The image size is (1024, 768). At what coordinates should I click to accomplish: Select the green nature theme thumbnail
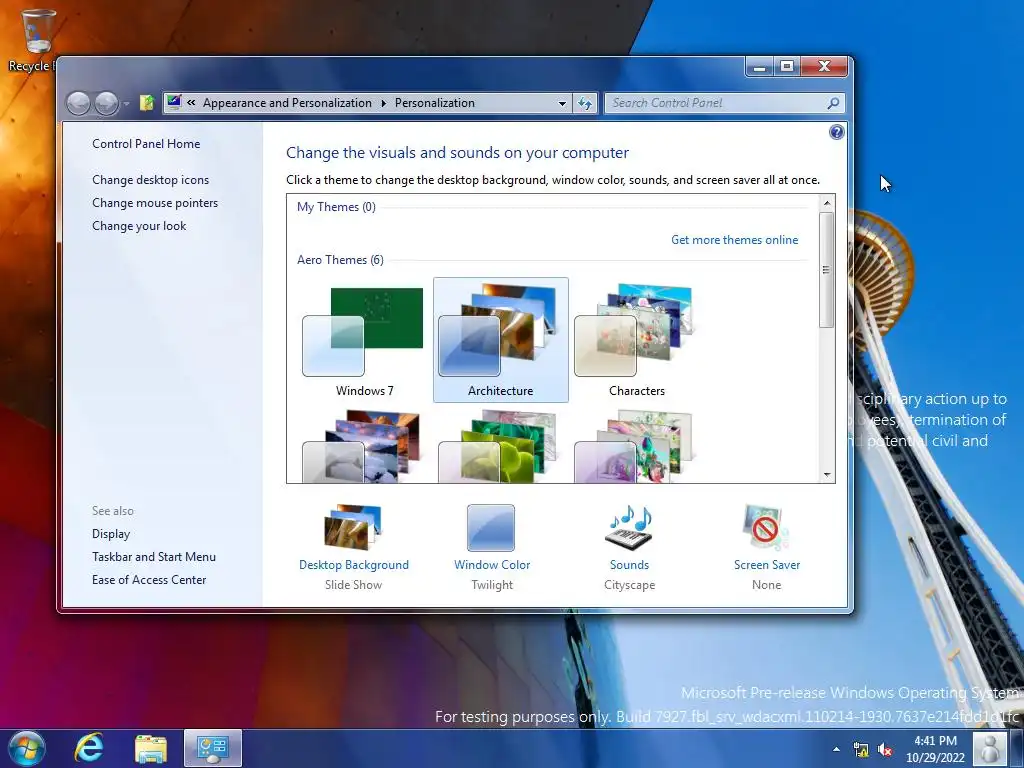(498, 447)
